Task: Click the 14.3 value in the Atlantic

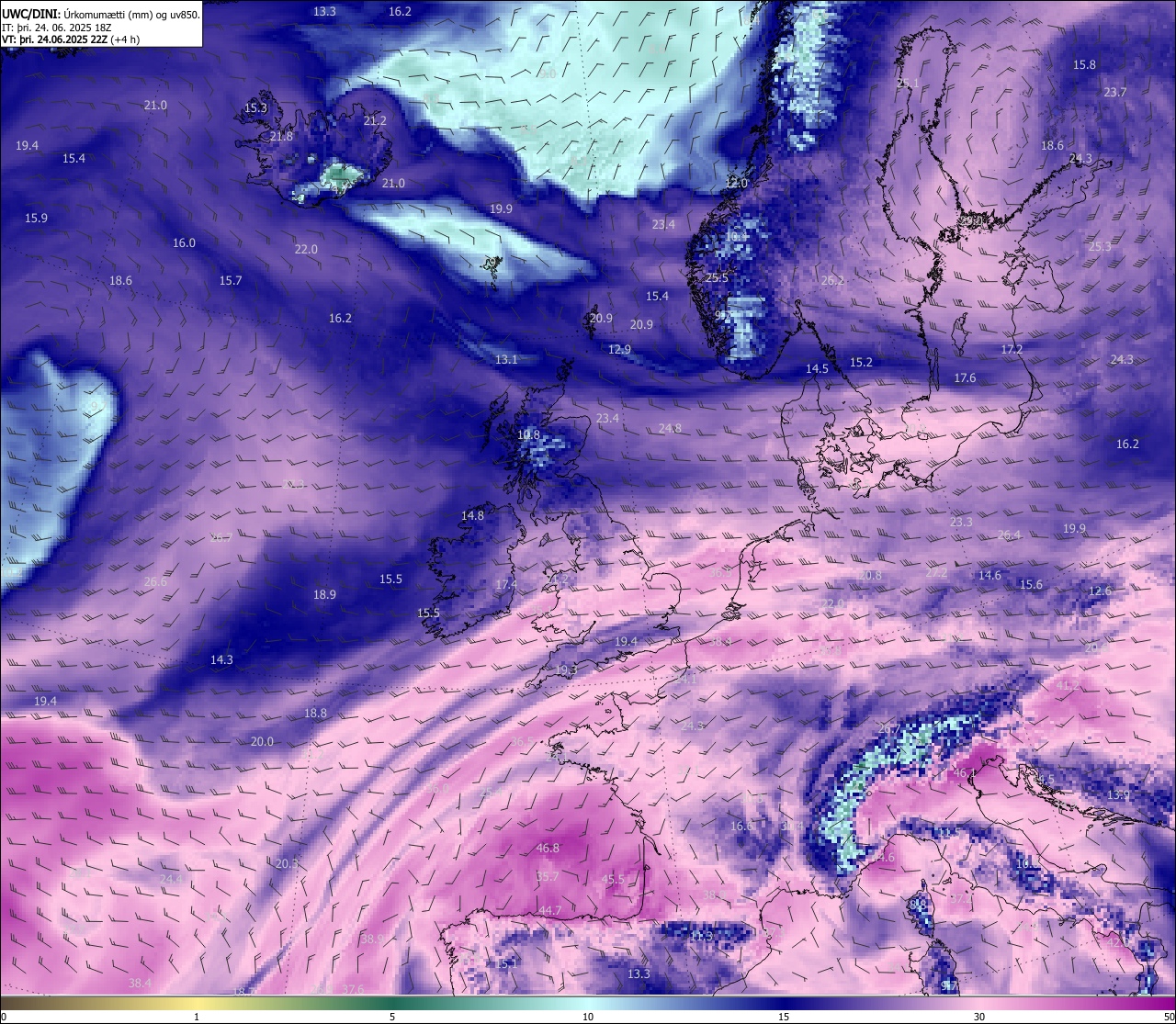Action: tap(221, 660)
